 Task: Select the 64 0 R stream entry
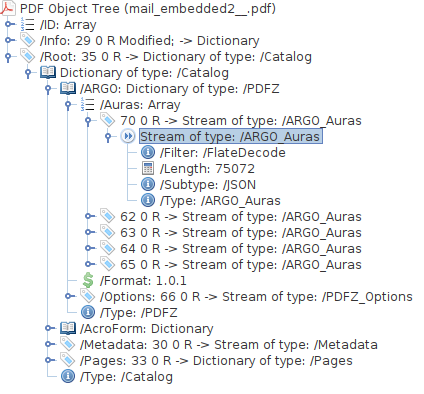(241, 248)
